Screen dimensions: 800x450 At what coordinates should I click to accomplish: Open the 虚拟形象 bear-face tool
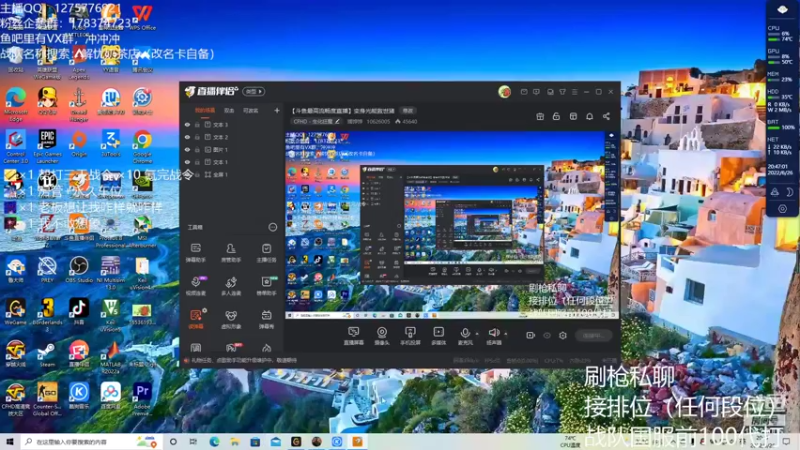tap(231, 319)
